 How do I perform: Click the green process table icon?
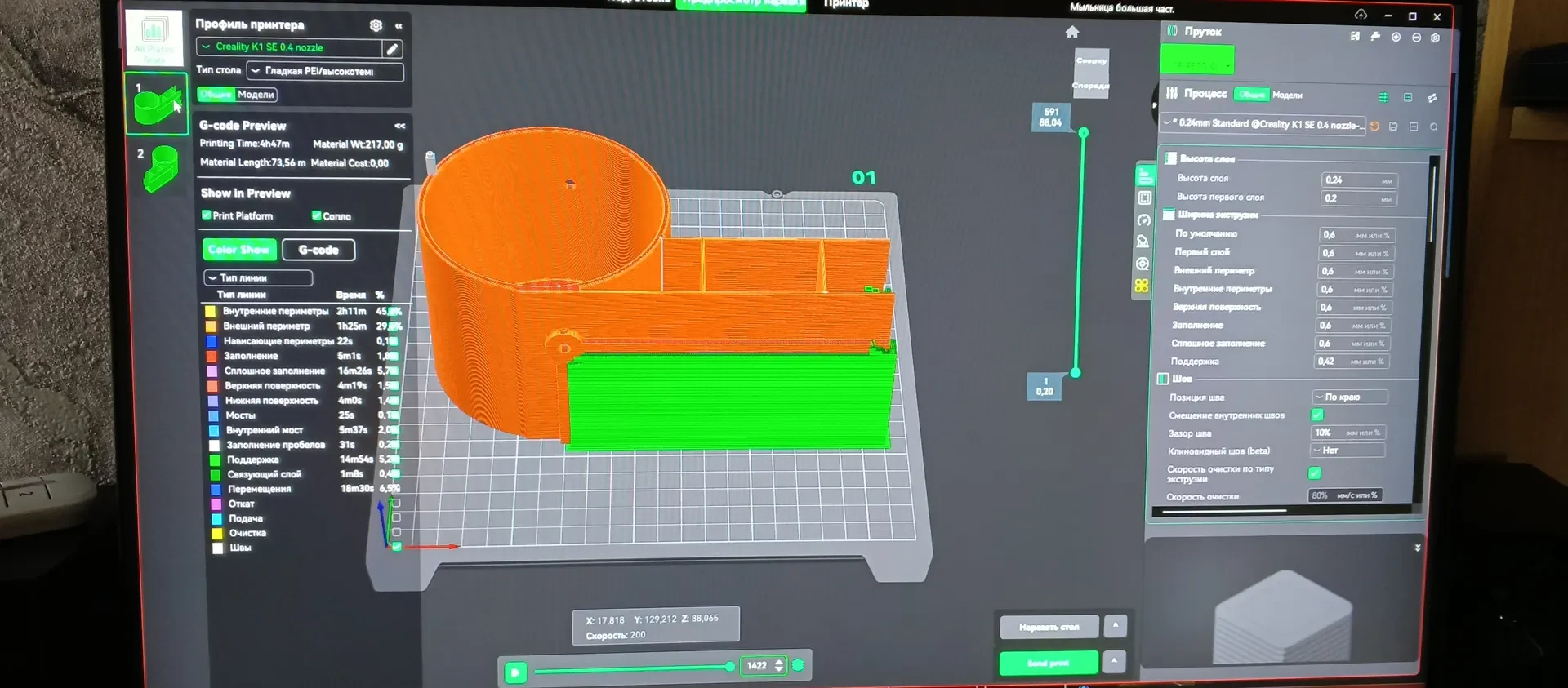click(x=1383, y=97)
